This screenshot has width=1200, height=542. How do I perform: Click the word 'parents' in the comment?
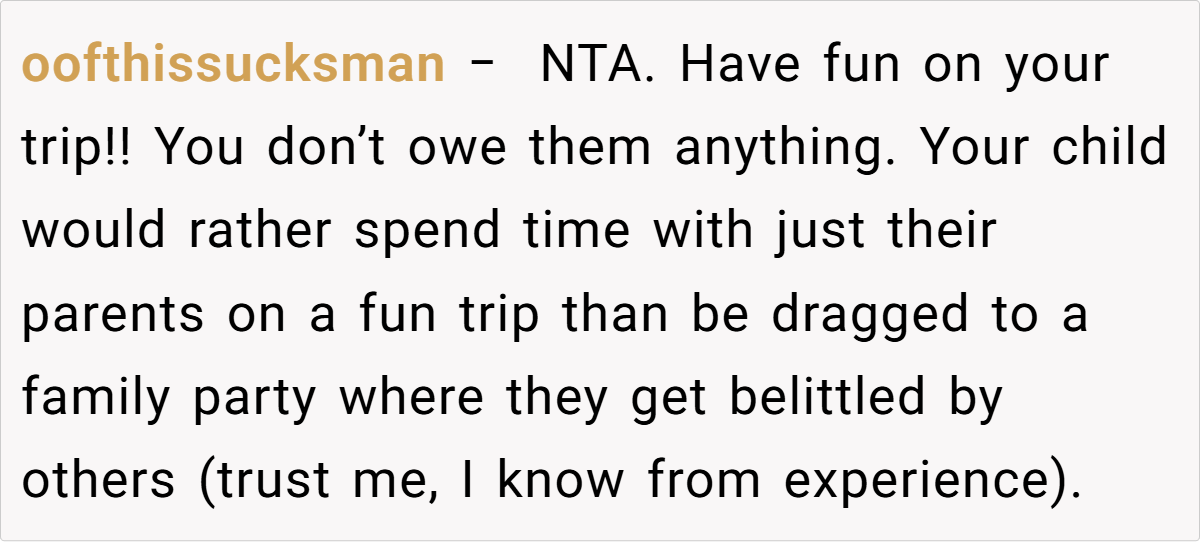click(x=113, y=315)
